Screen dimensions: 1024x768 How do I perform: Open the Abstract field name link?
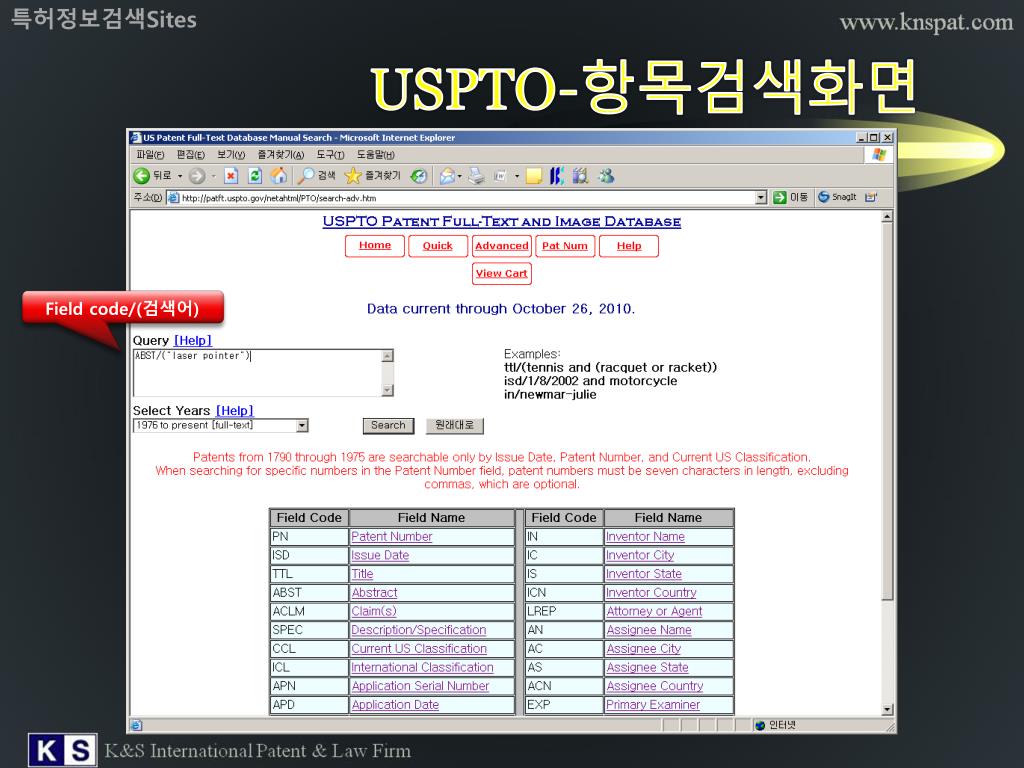[374, 592]
